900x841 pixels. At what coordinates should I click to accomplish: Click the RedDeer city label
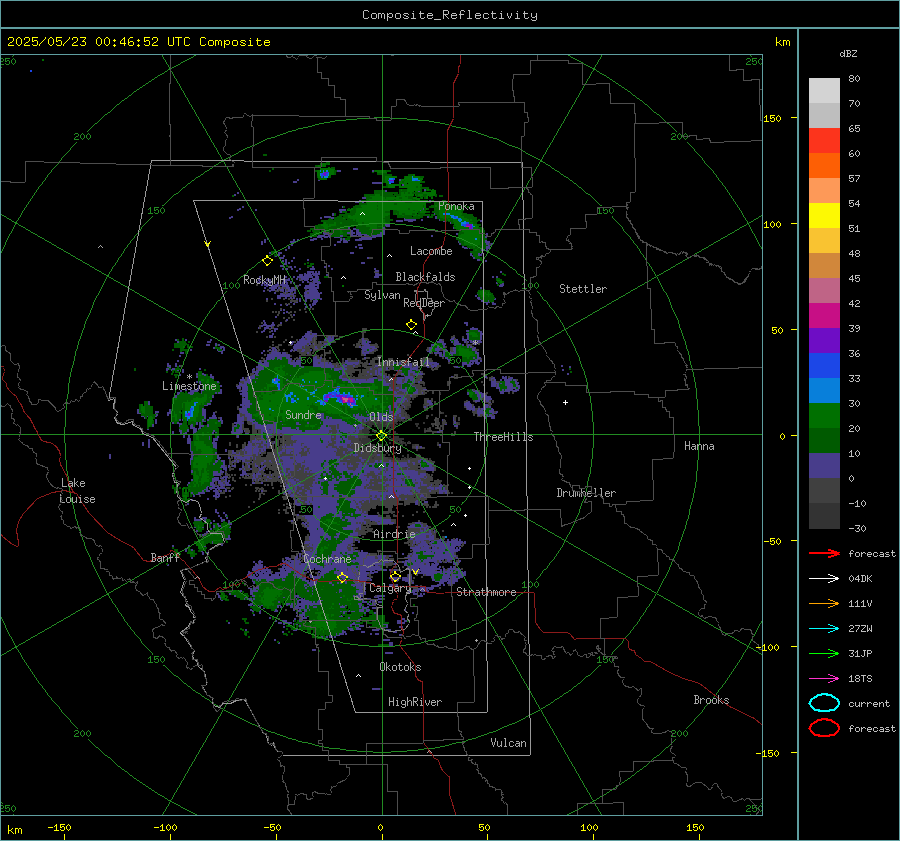click(x=424, y=303)
